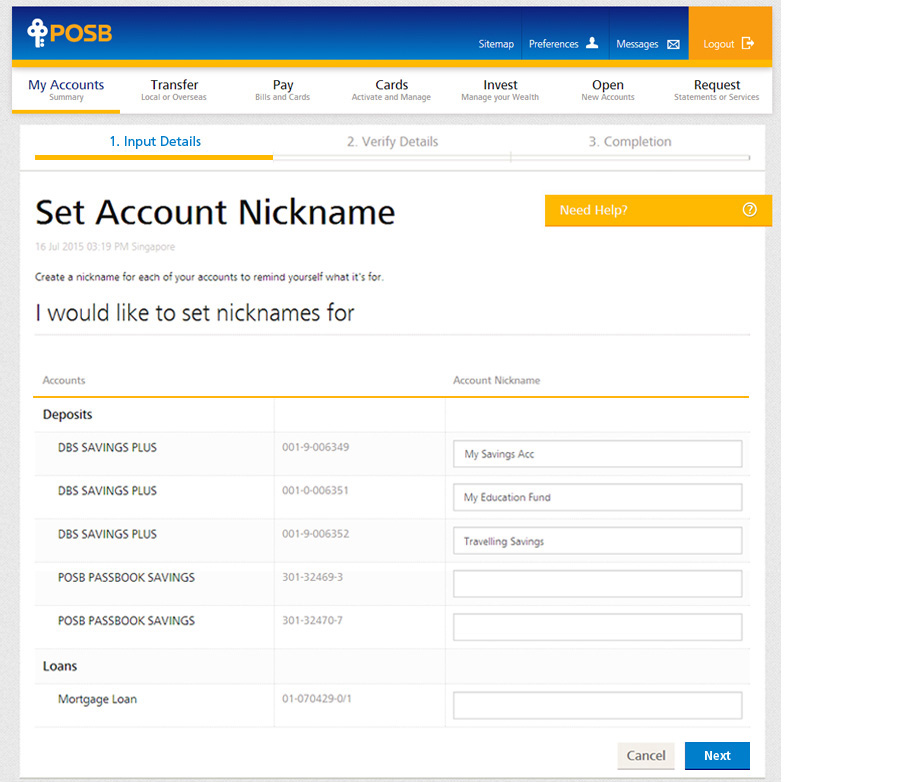
Task: Click the Mortgage Loan nickname field
Action: coord(597,705)
